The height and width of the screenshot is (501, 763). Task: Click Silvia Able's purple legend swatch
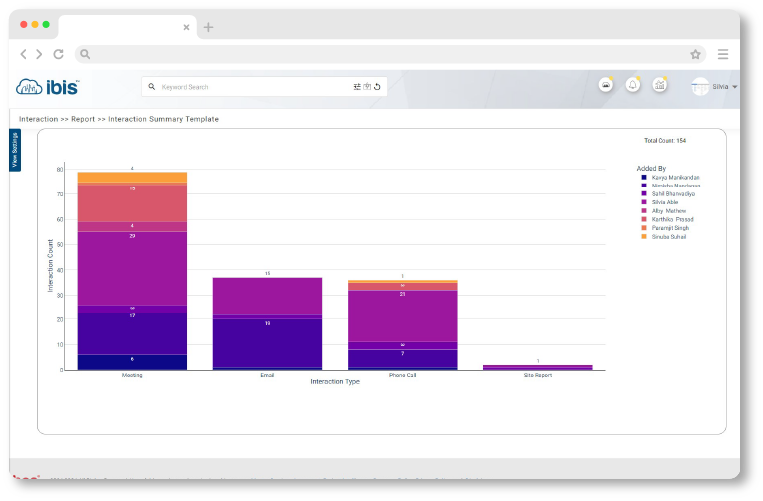pyautogui.click(x=644, y=202)
